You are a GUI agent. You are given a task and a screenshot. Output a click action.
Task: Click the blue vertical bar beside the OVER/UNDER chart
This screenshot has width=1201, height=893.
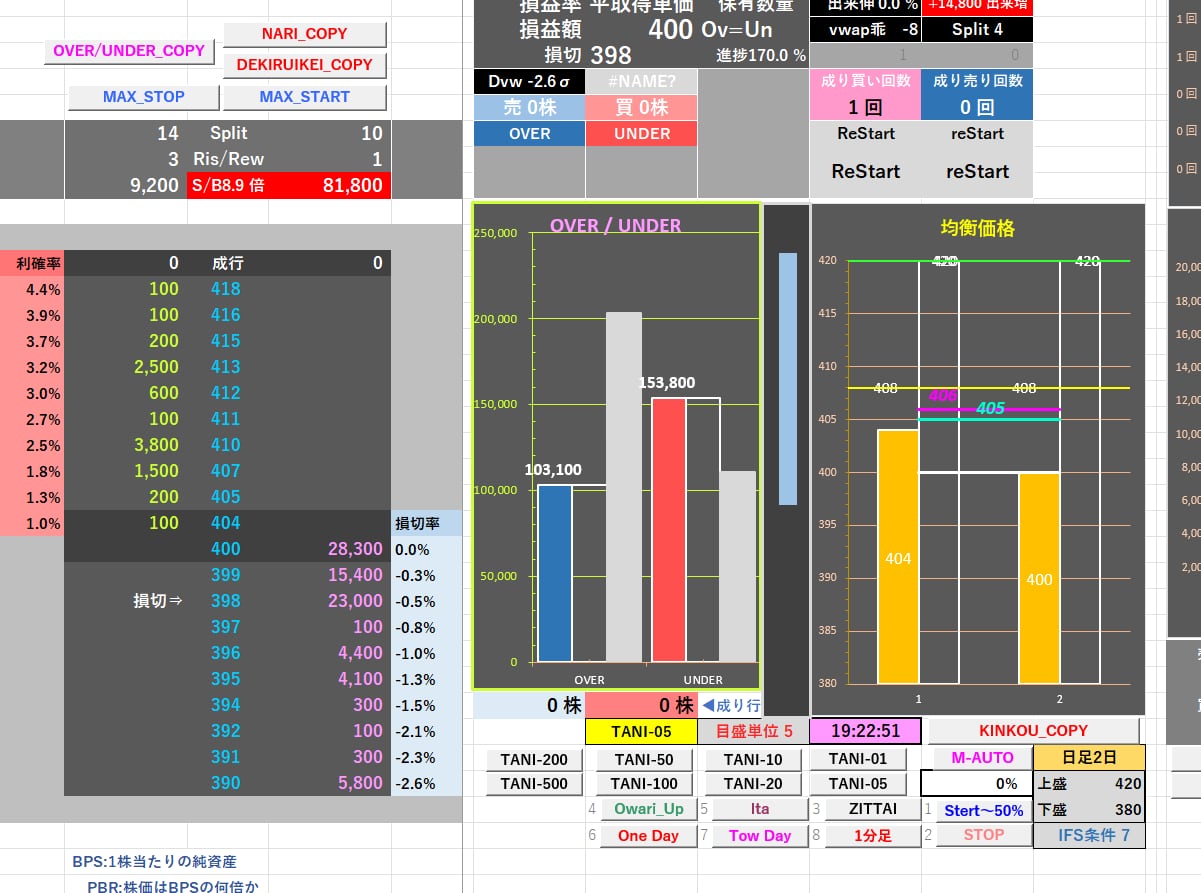(788, 379)
